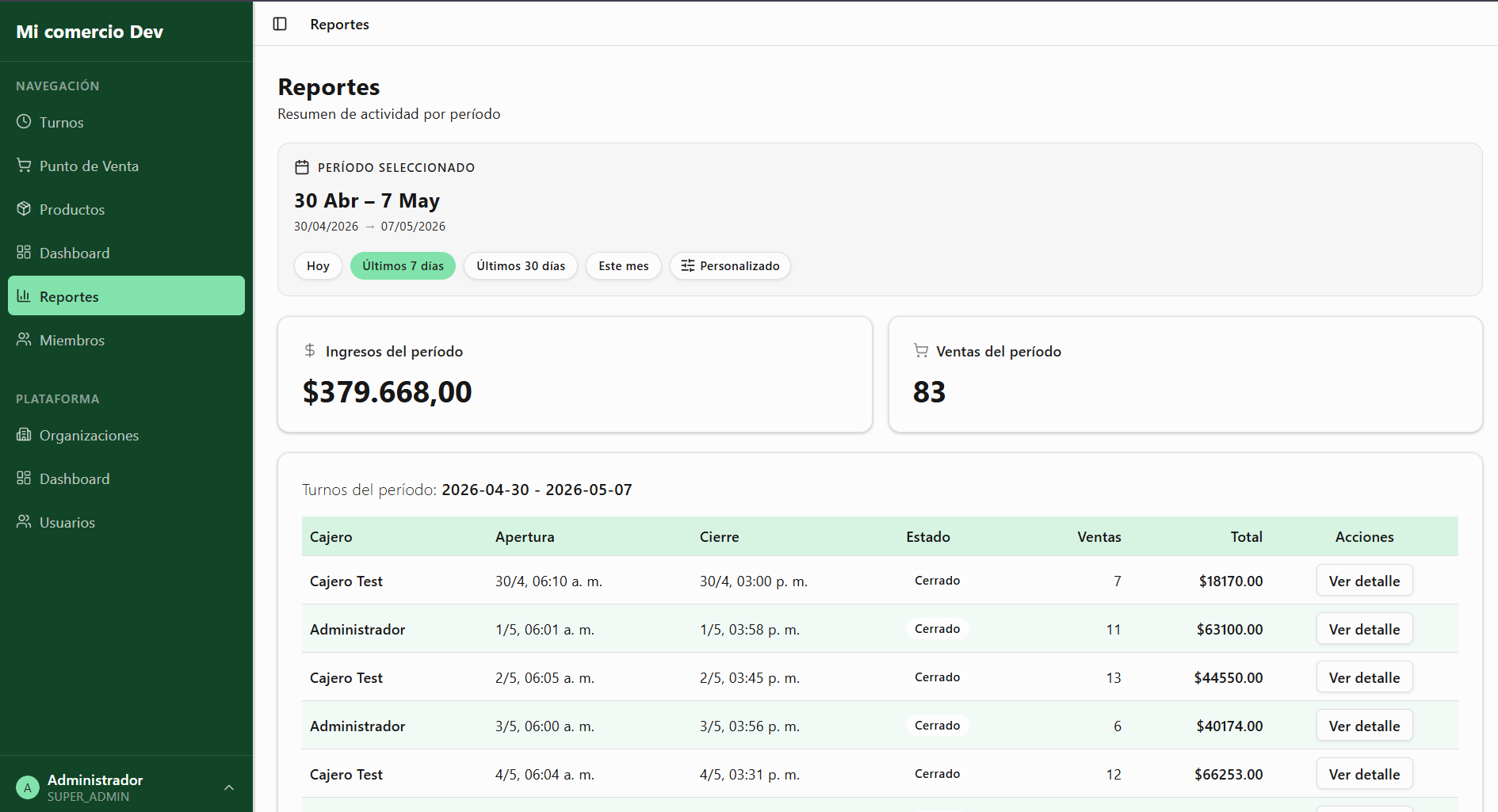The width and height of the screenshot is (1498, 812).
Task: Click the closing time 2/5, 03:45 p. m.
Action: pyautogui.click(x=750, y=678)
